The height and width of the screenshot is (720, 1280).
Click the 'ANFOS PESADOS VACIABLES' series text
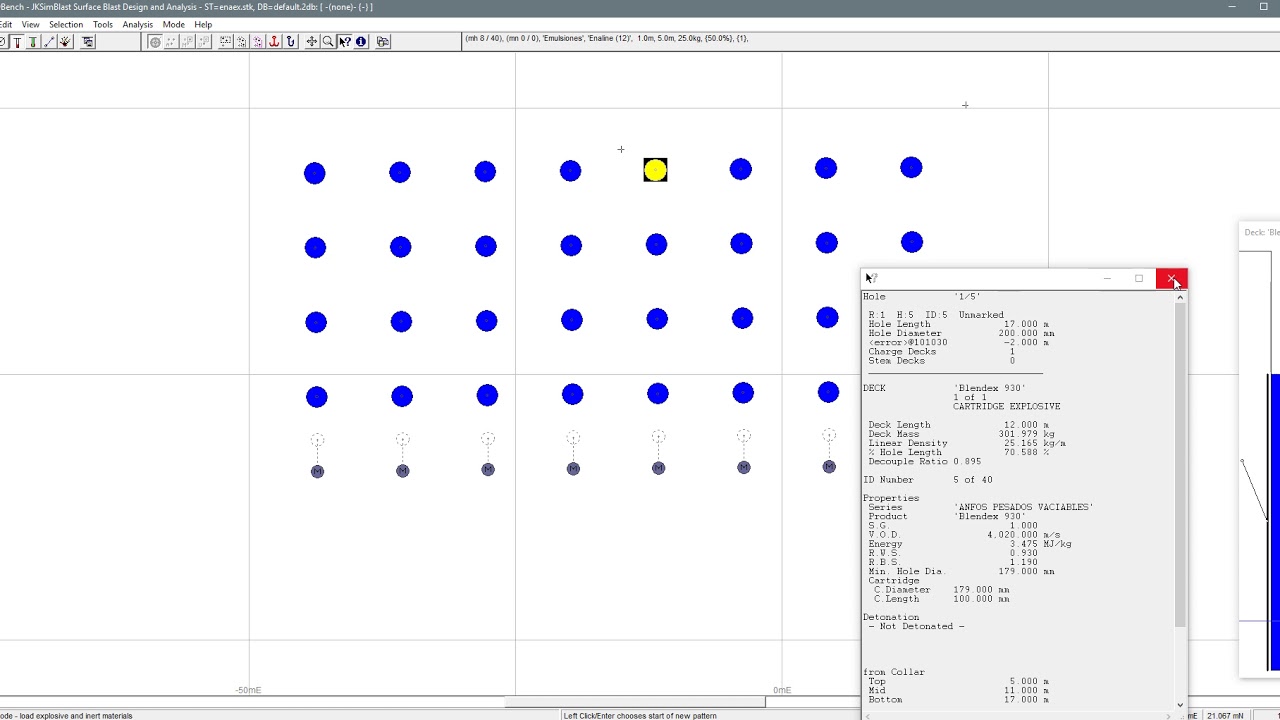(x=1023, y=507)
